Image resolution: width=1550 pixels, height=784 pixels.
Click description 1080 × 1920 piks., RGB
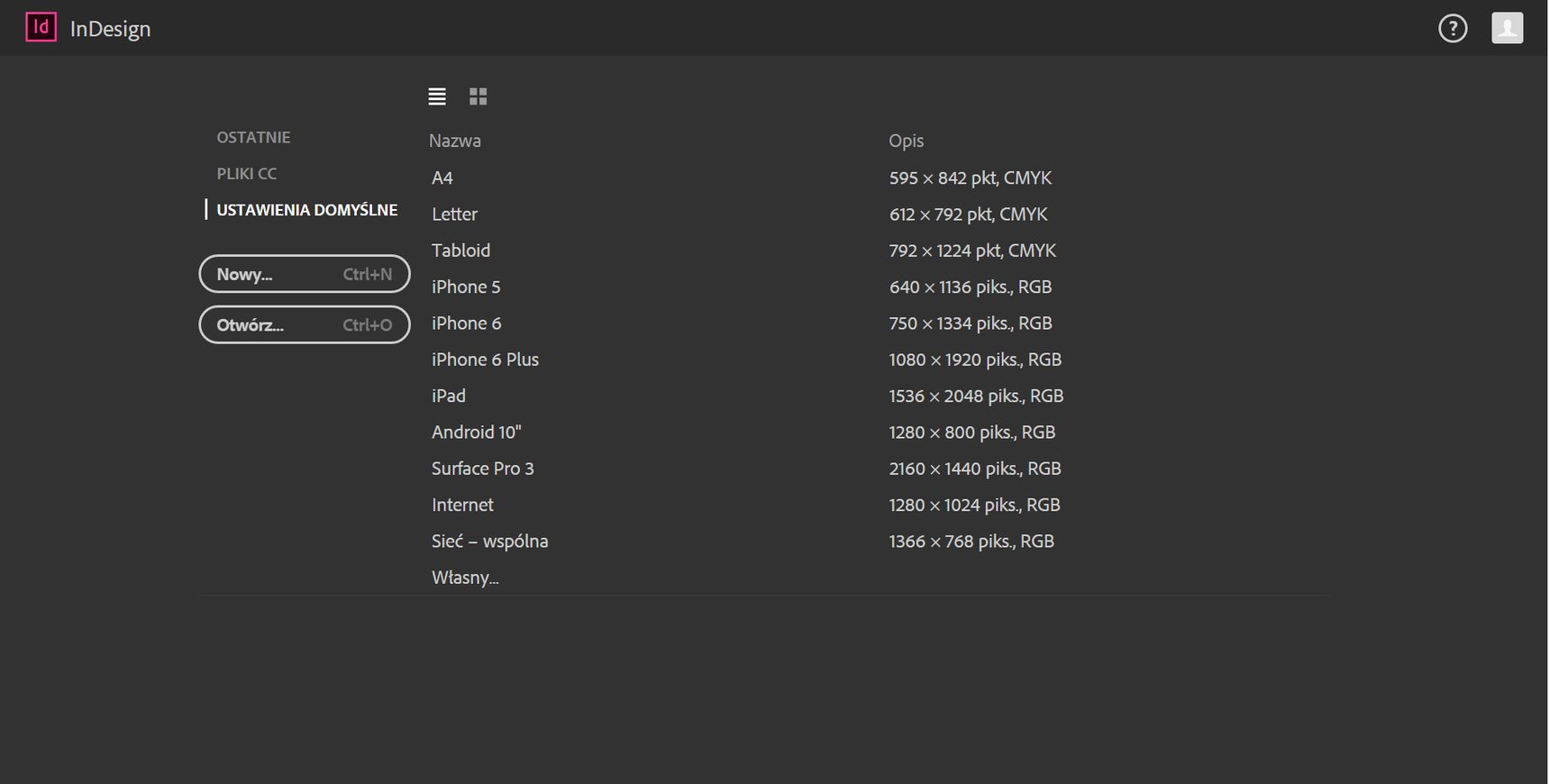click(x=975, y=360)
